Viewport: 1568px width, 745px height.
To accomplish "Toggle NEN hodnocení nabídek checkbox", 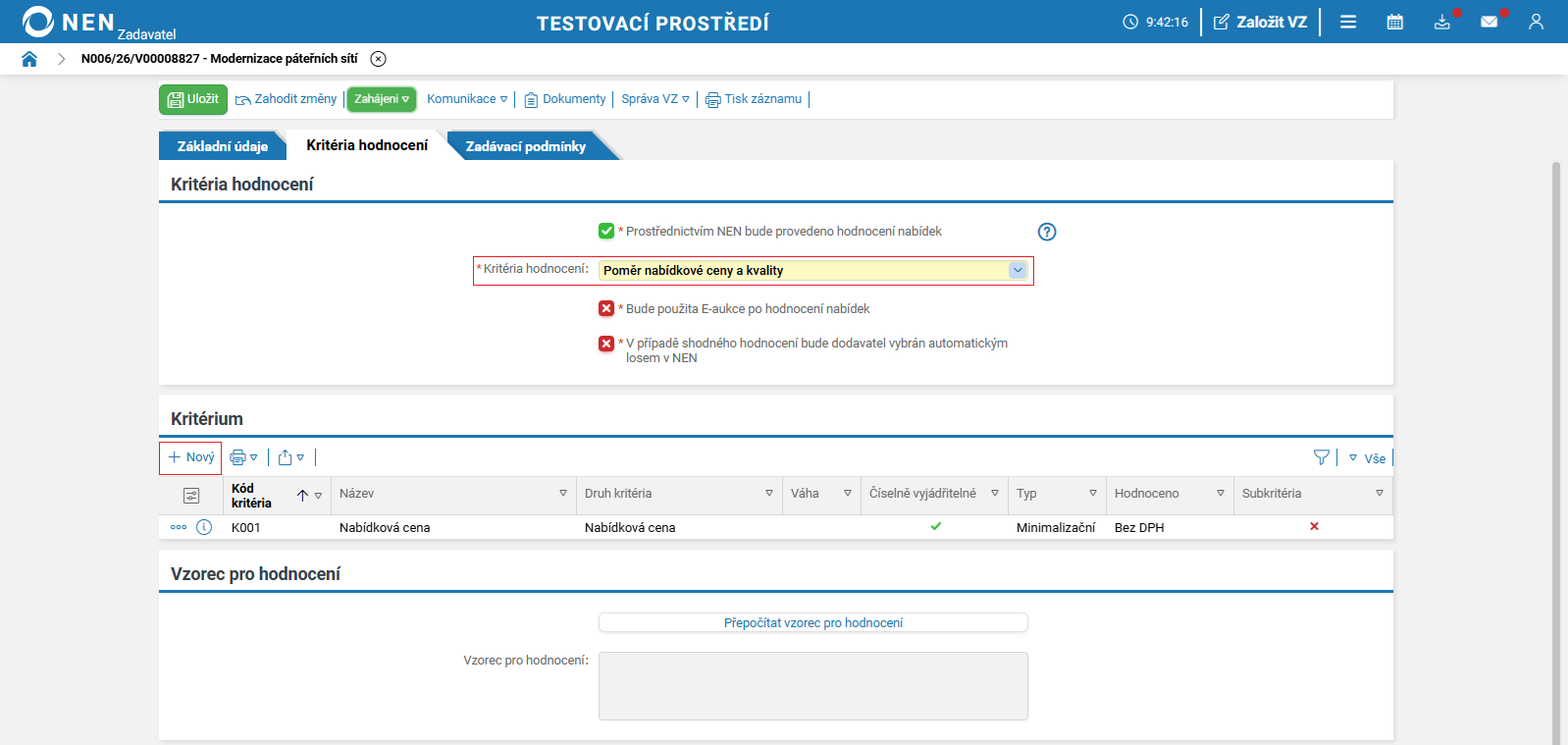I will (x=606, y=232).
